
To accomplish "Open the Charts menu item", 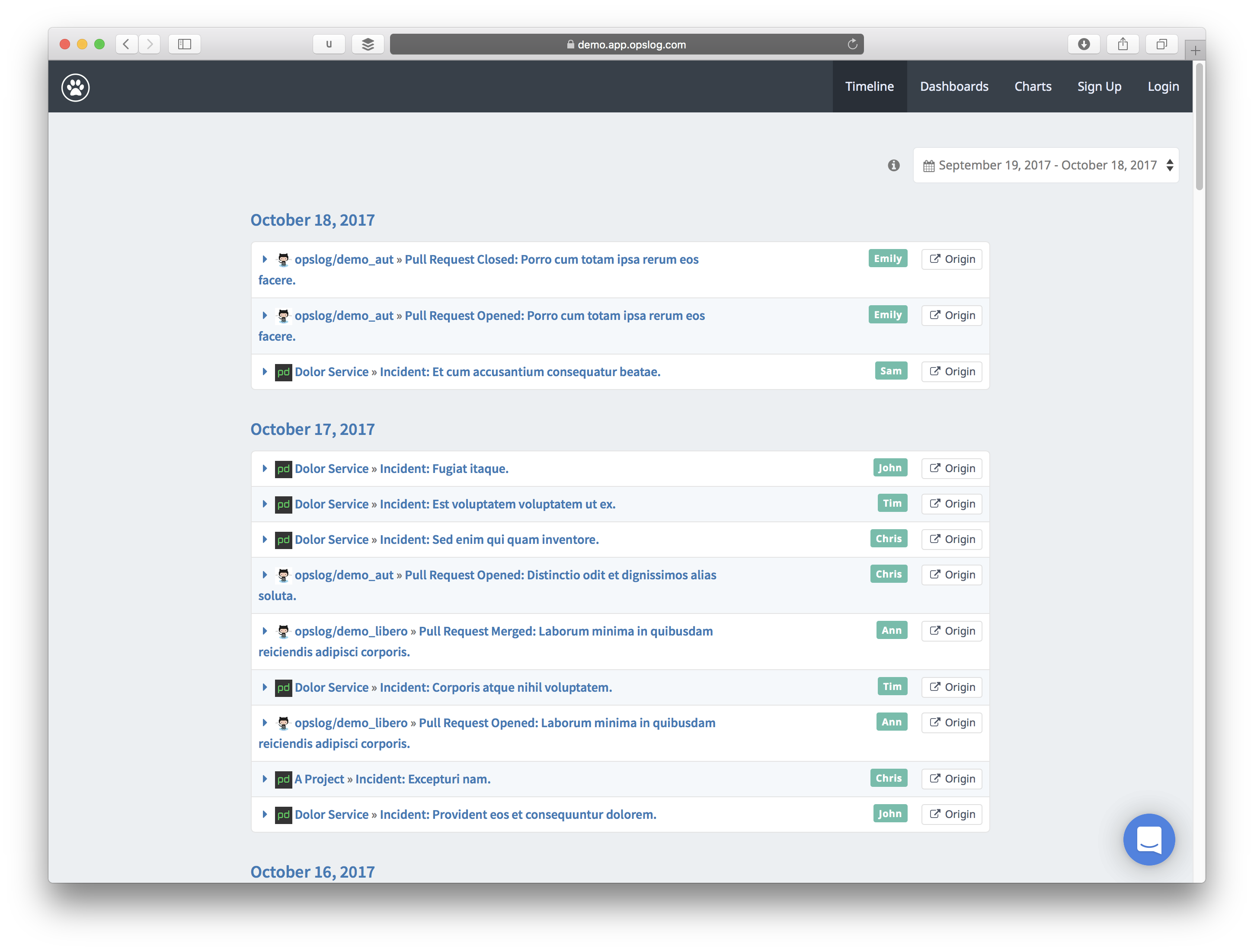I will click(x=1032, y=87).
